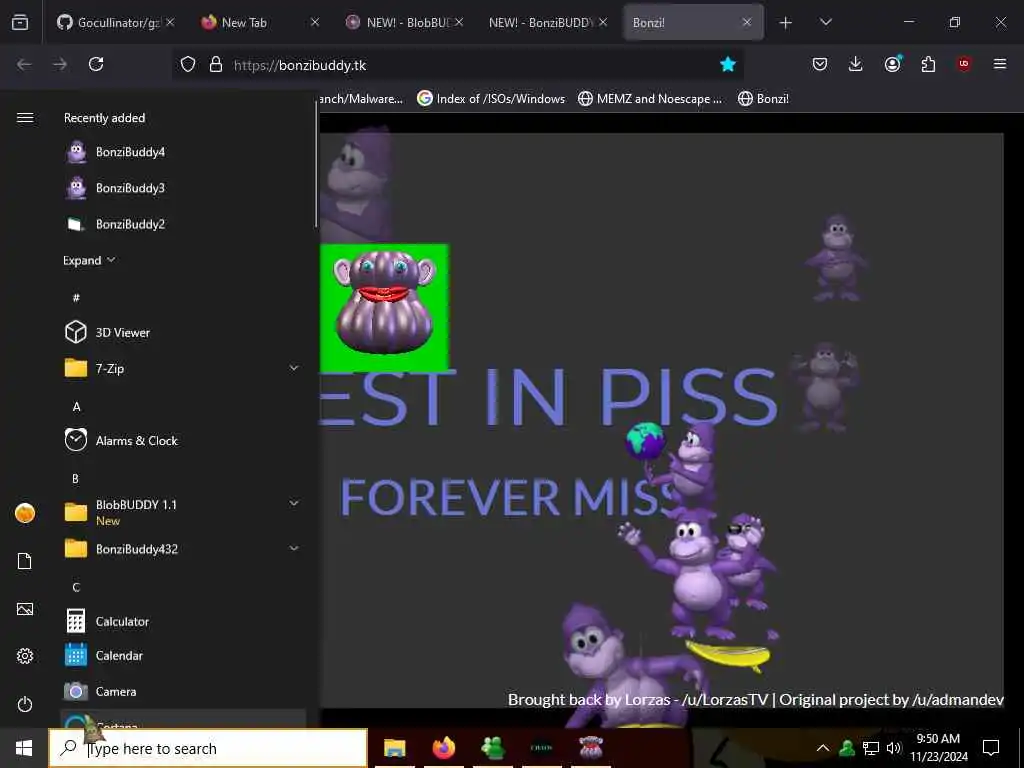Save page to Pocket
The image size is (1024, 768).
(x=820, y=64)
